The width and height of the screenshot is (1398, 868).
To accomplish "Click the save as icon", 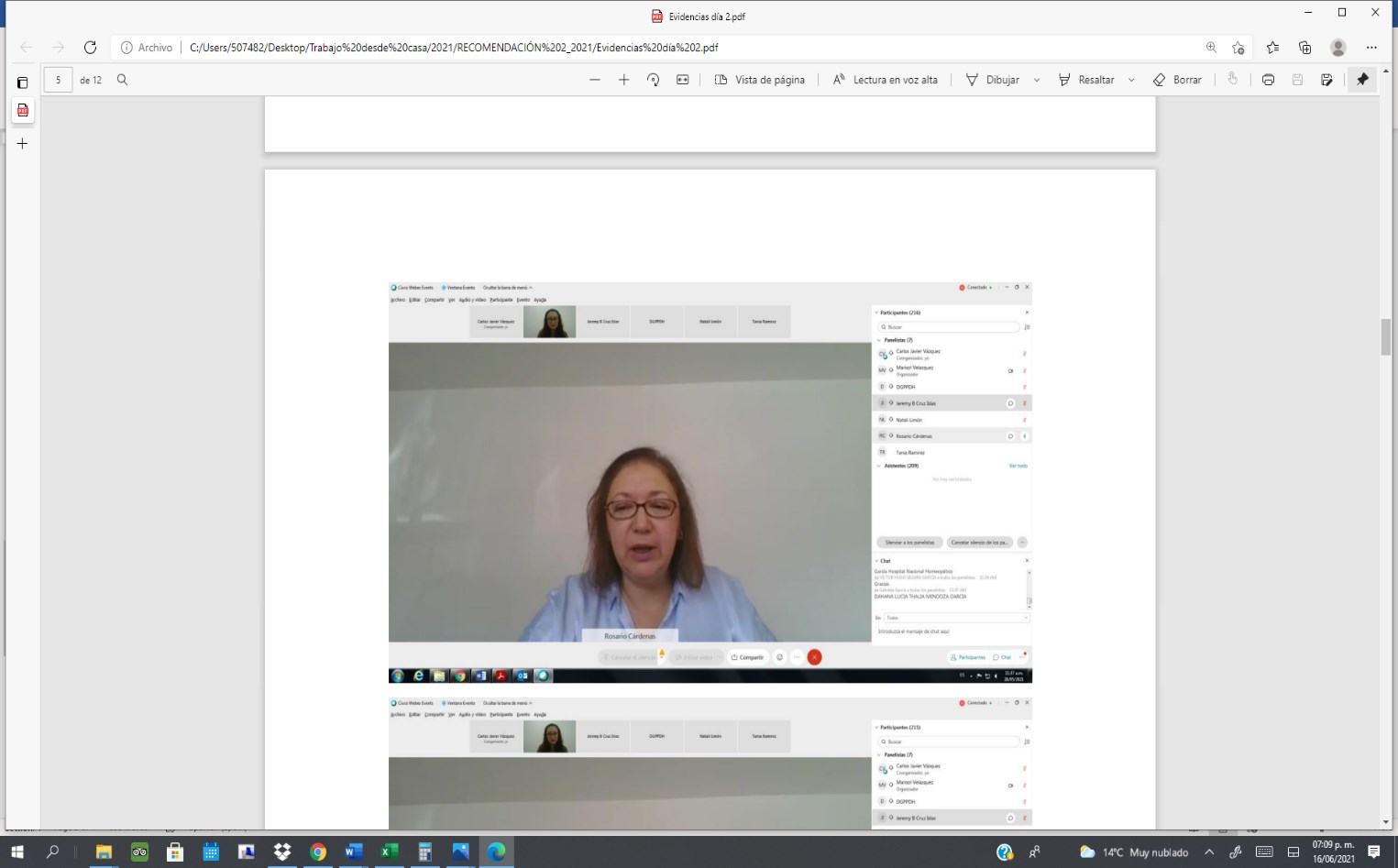I will point(1326,80).
